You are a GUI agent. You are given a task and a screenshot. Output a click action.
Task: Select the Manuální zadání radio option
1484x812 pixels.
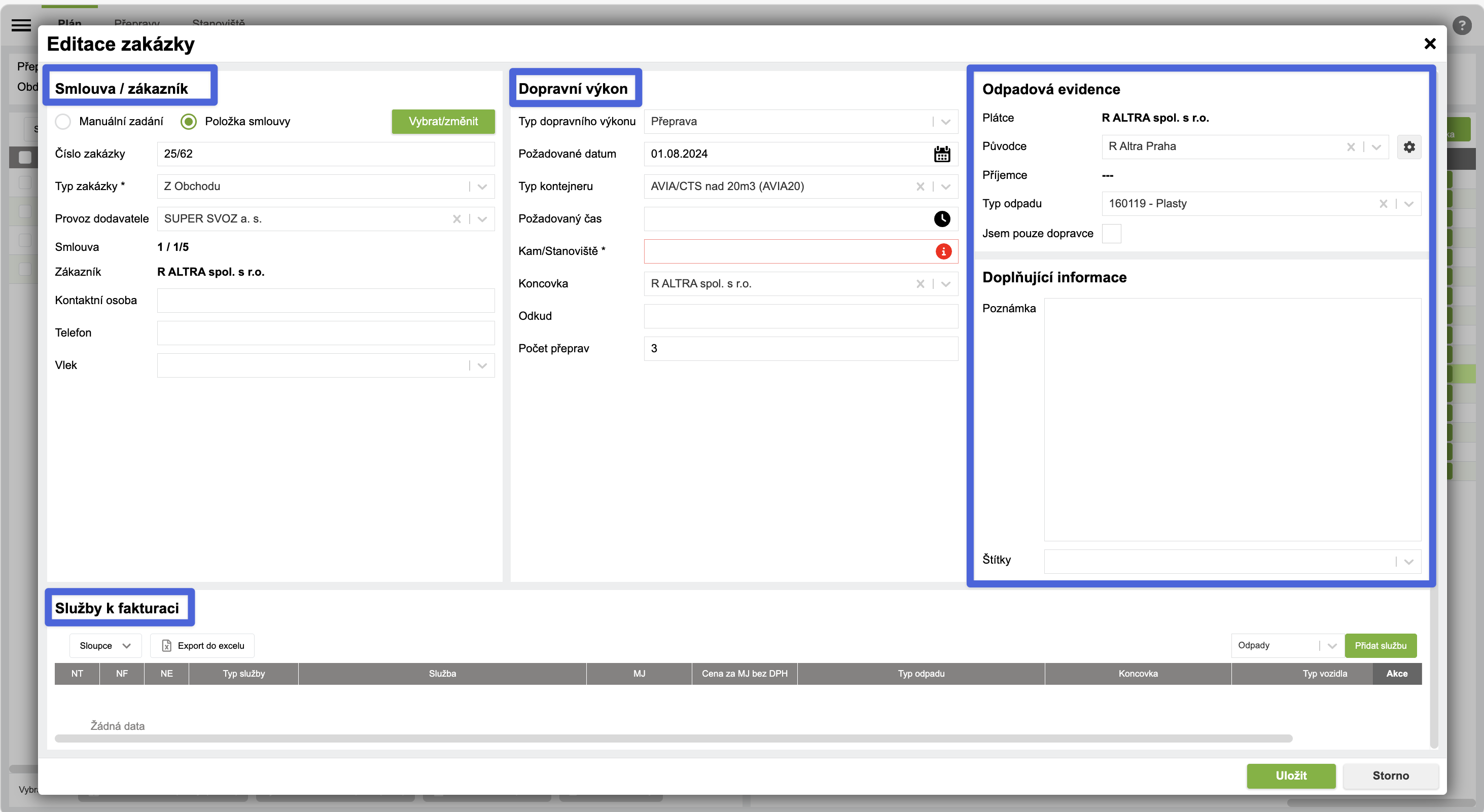[63, 122]
